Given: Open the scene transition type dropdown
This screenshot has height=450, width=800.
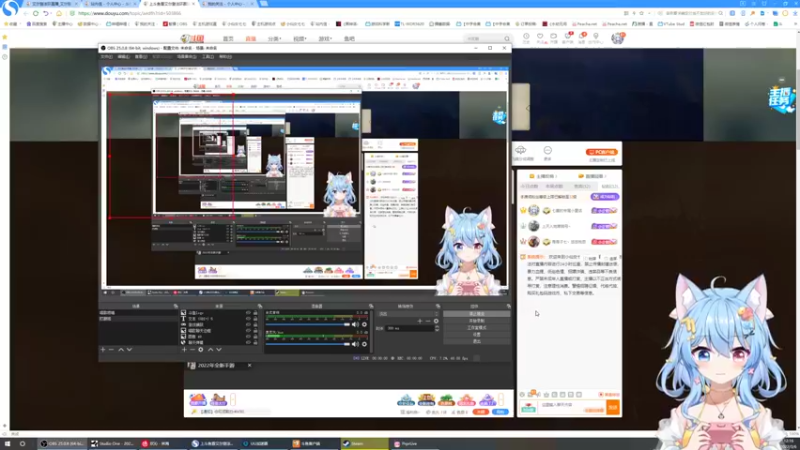Looking at the screenshot, I should click(x=409, y=314).
